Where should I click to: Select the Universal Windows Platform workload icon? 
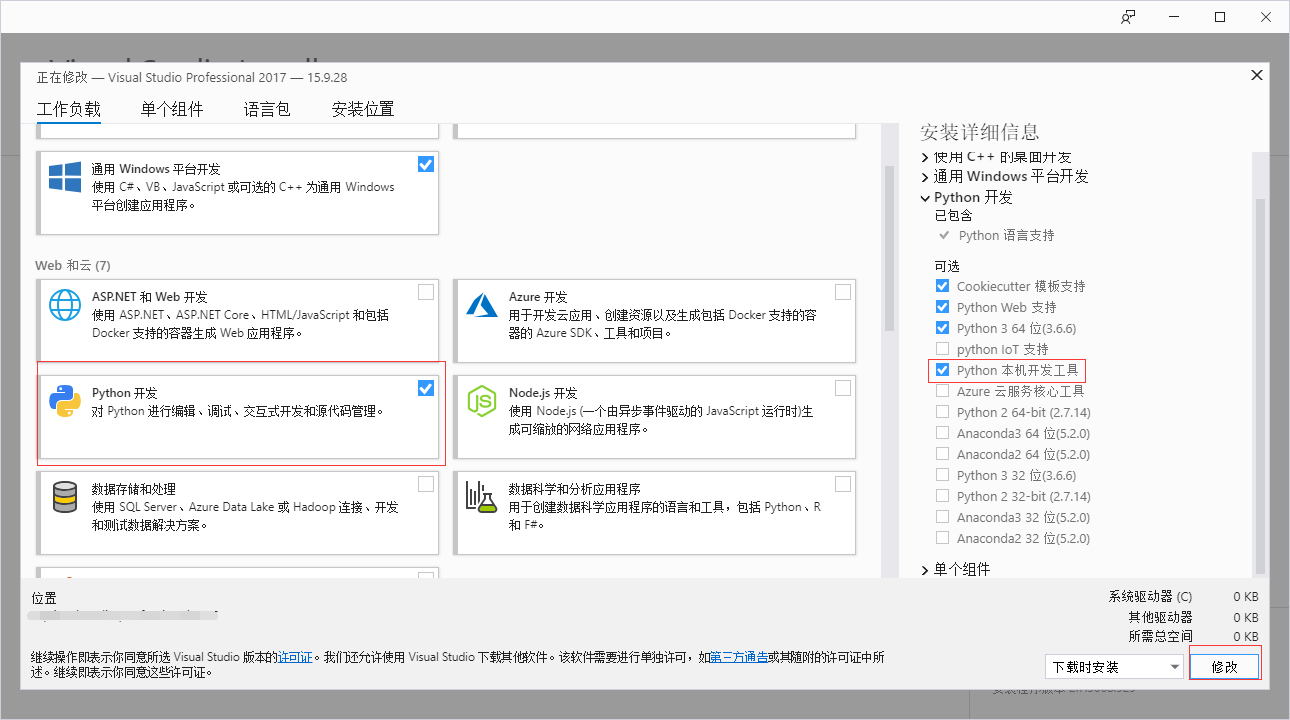(x=64, y=178)
